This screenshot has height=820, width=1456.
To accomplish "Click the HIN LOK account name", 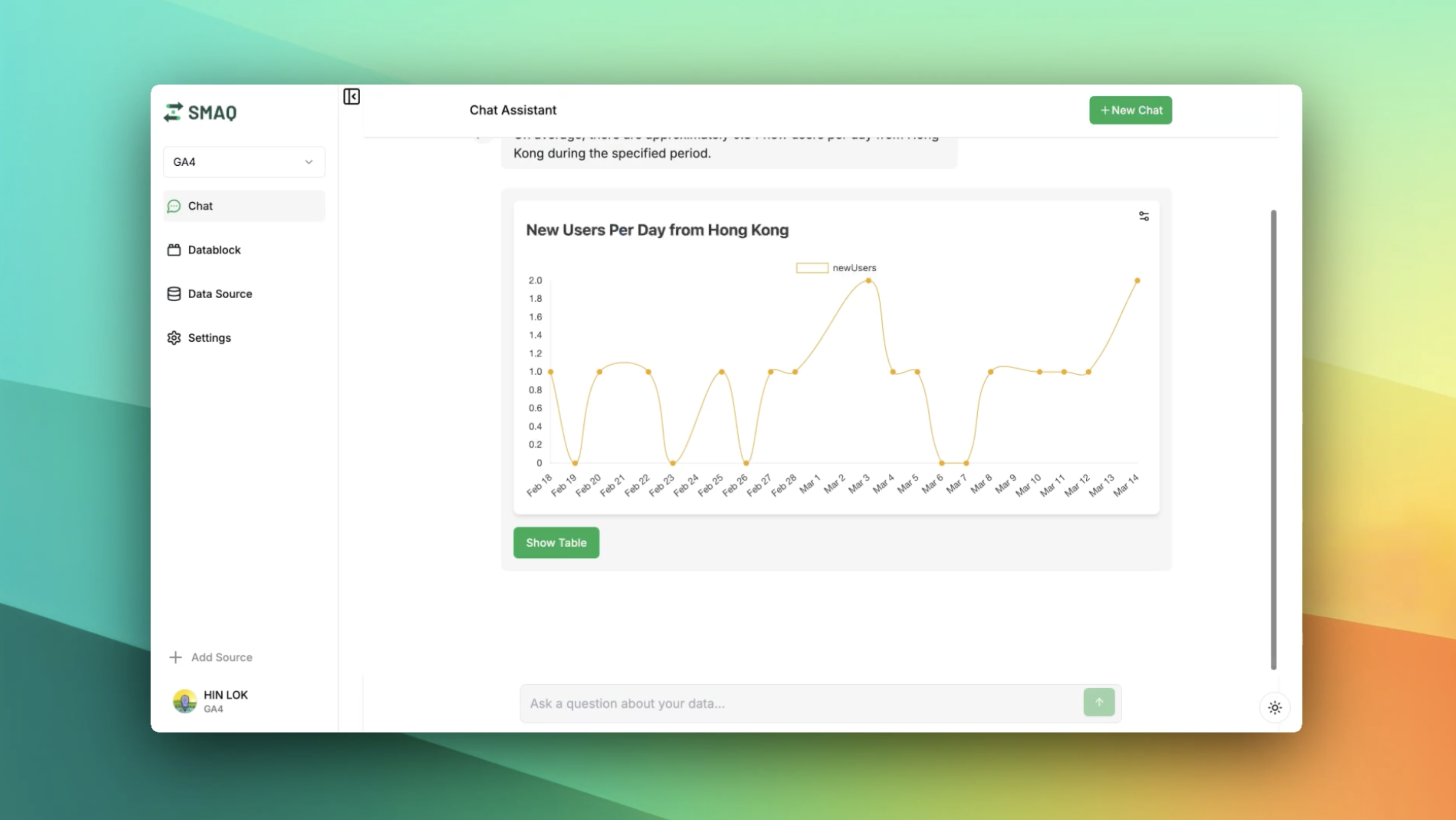I will click(225, 695).
